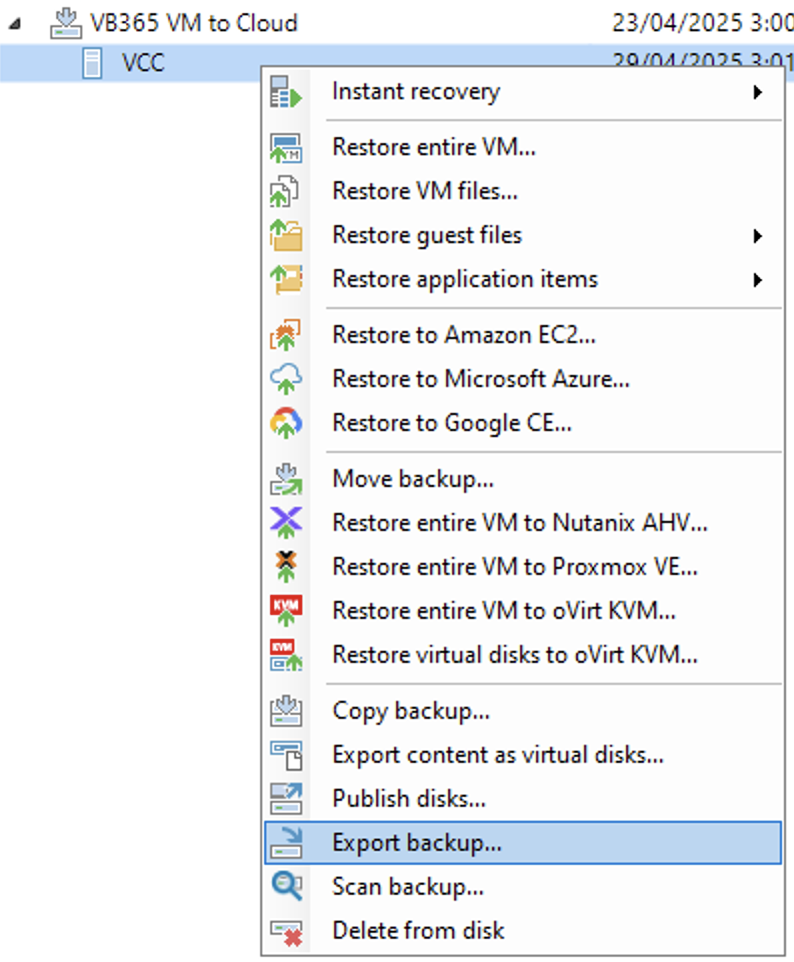
Task: Click the Instant recovery icon
Action: coord(286,92)
